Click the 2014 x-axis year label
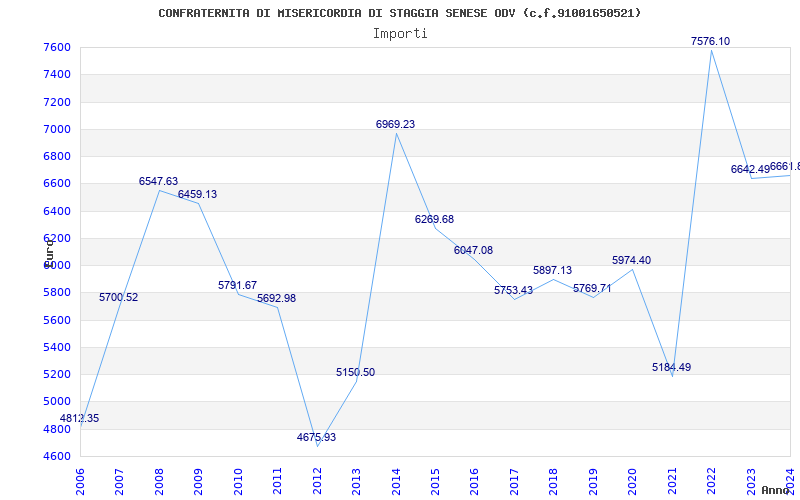This screenshot has width=800, height=500. 396,481
